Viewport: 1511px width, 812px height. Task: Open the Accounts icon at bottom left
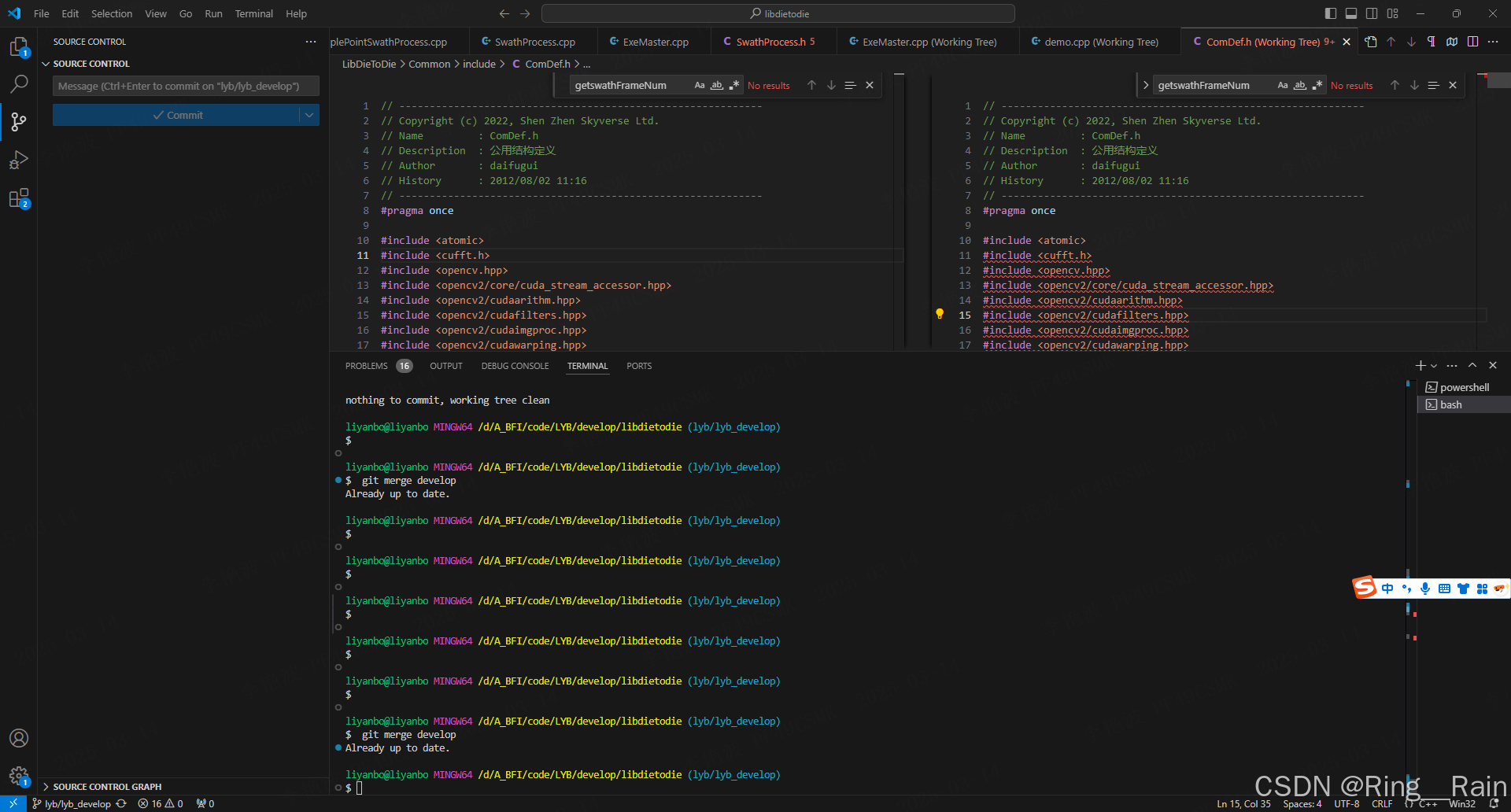[x=19, y=738]
